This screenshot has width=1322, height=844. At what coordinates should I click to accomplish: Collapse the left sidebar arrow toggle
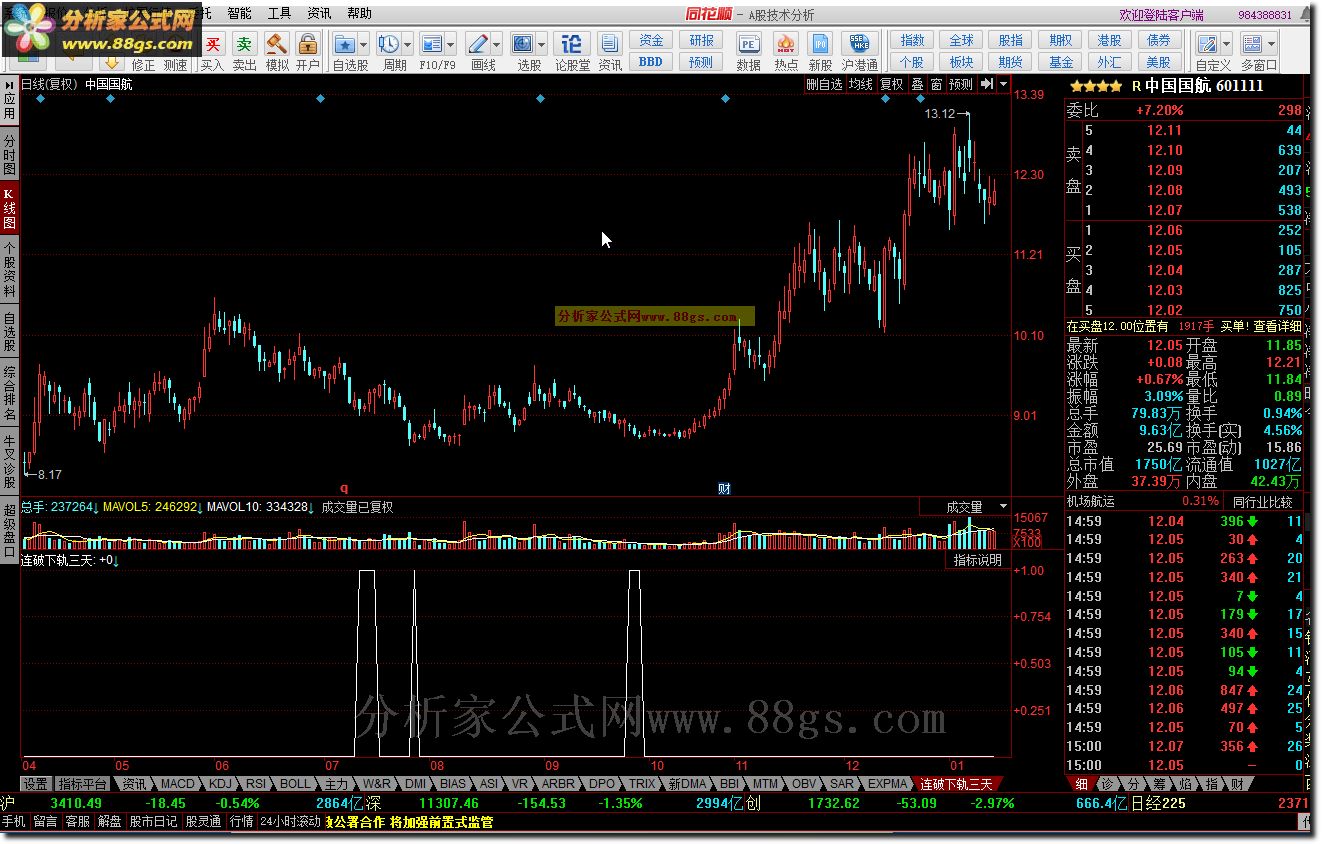point(8,84)
